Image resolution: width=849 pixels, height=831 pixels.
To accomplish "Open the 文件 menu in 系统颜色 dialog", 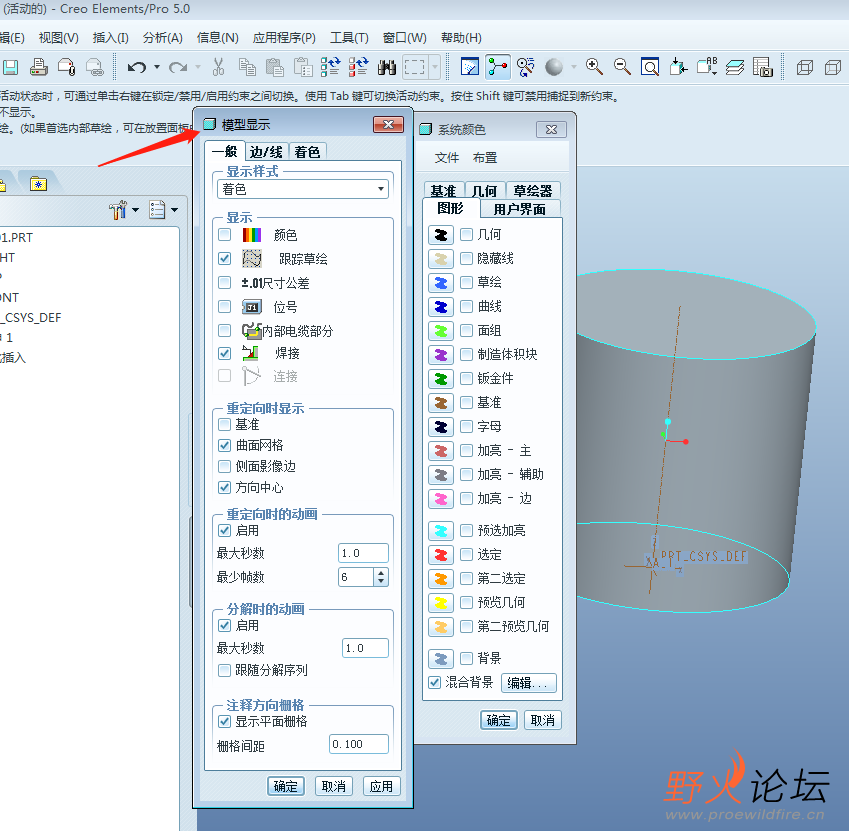I will tap(447, 158).
